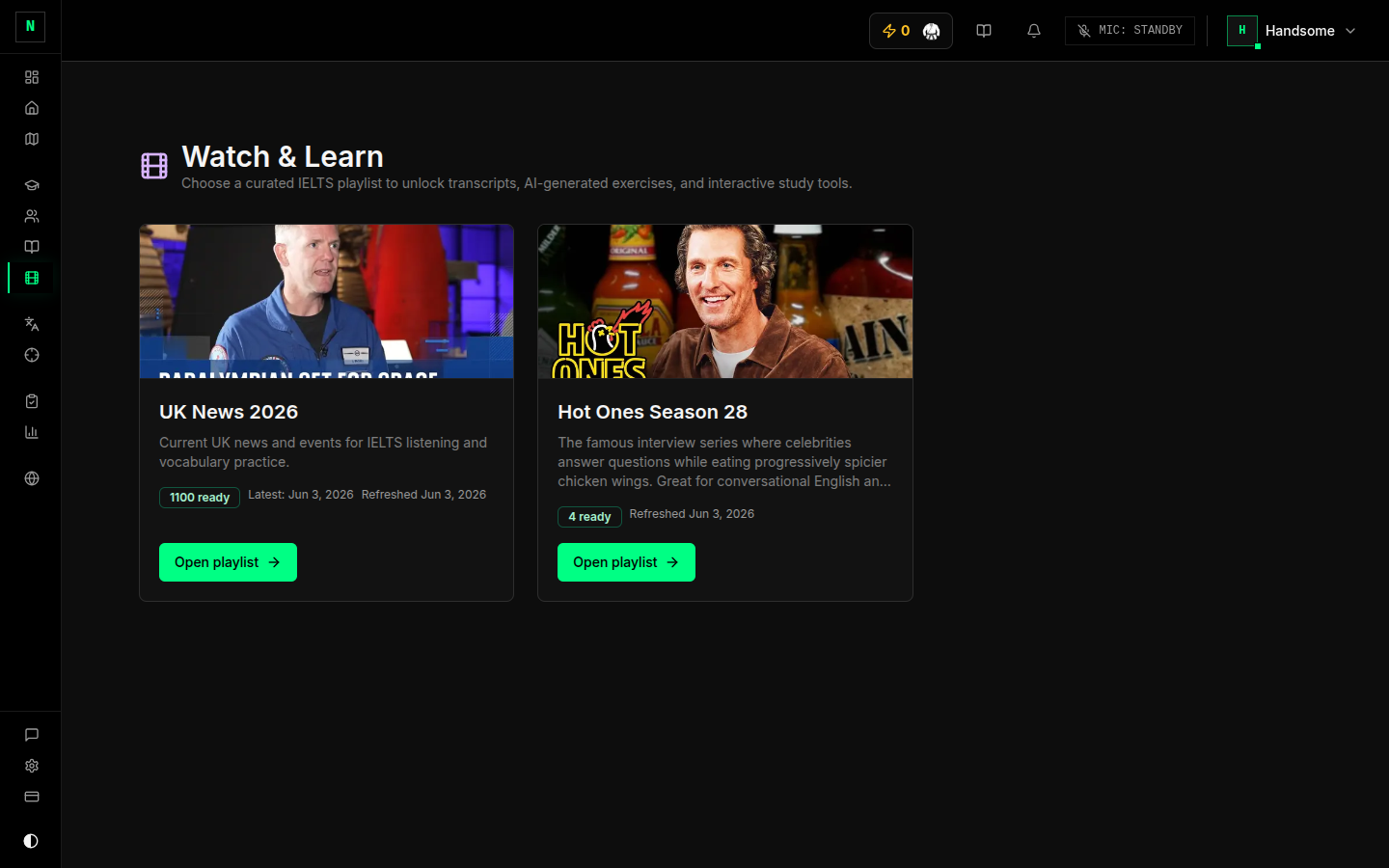This screenshot has height=868, width=1389.
Task: Open the map icon in sidebar
Action: pos(32,139)
